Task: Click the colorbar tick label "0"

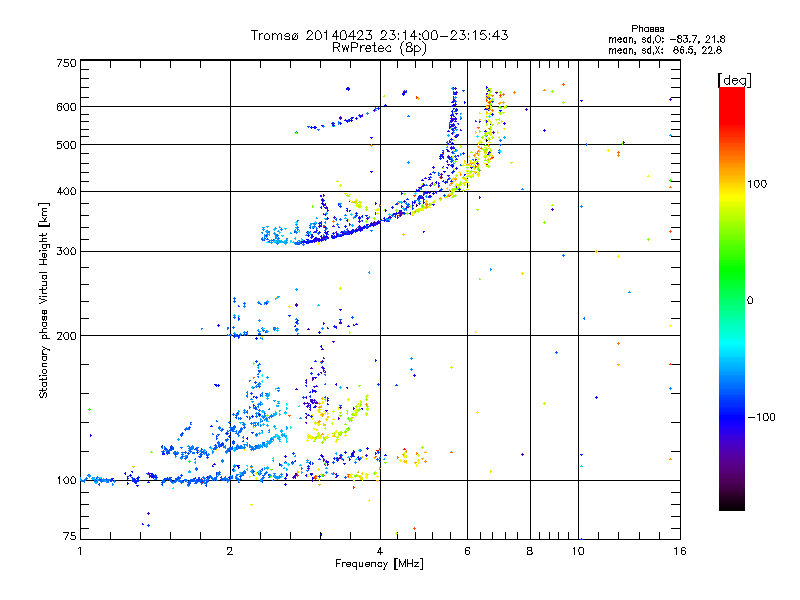Action: [750, 300]
